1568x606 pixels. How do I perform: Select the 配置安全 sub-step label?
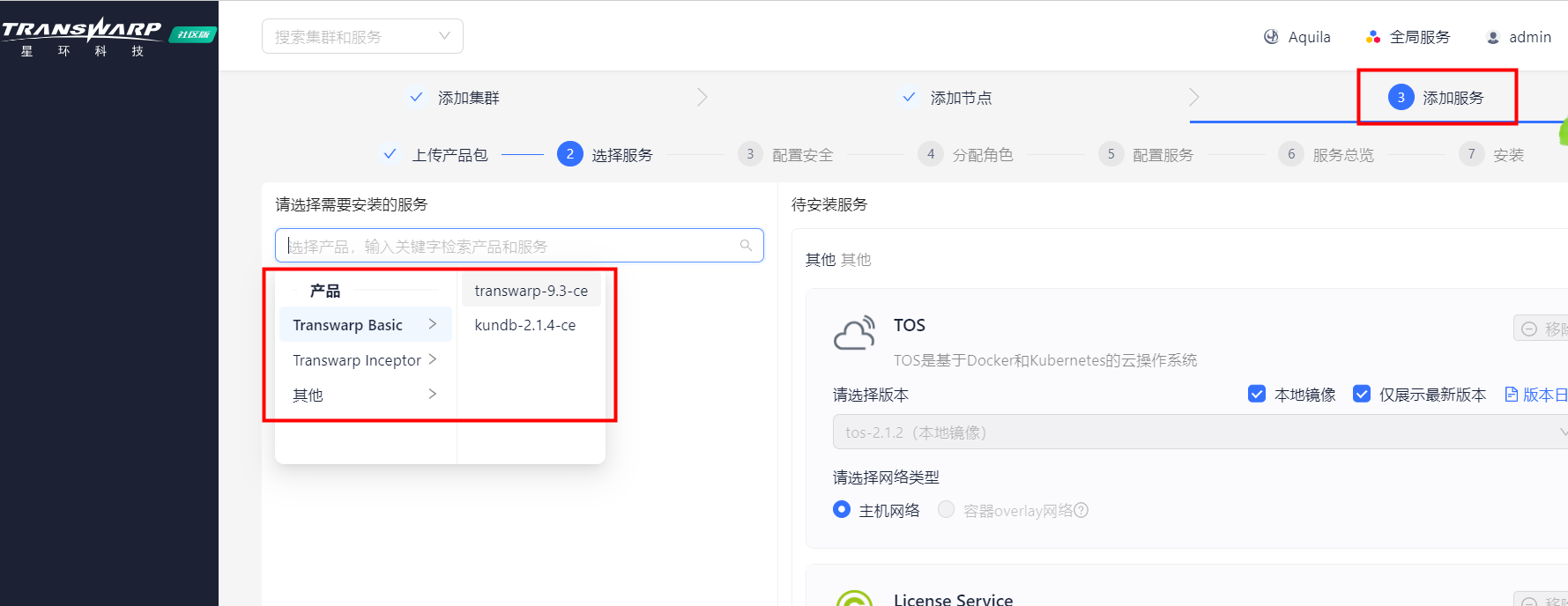(802, 155)
